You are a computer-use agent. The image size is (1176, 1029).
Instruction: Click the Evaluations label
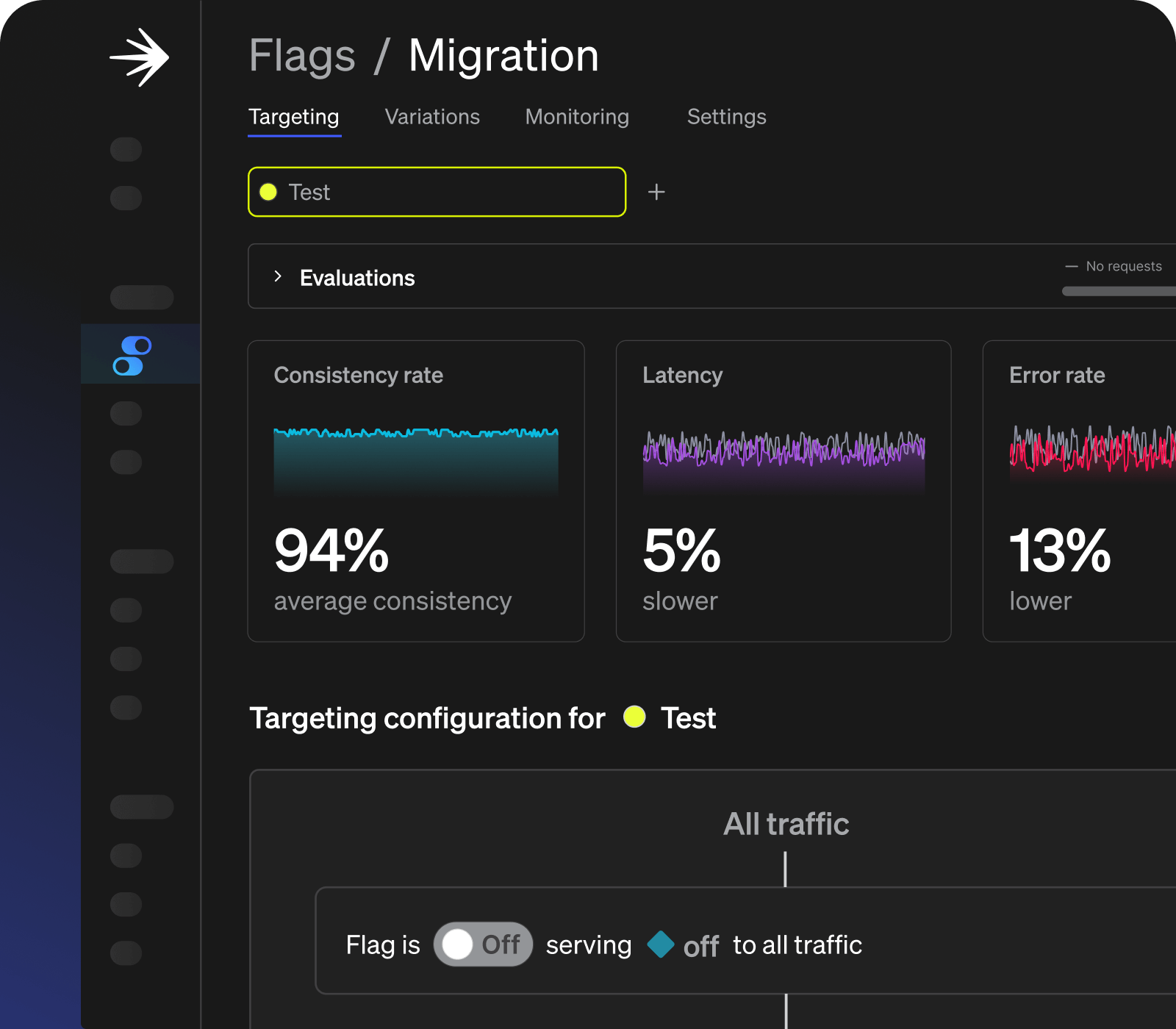pos(357,278)
